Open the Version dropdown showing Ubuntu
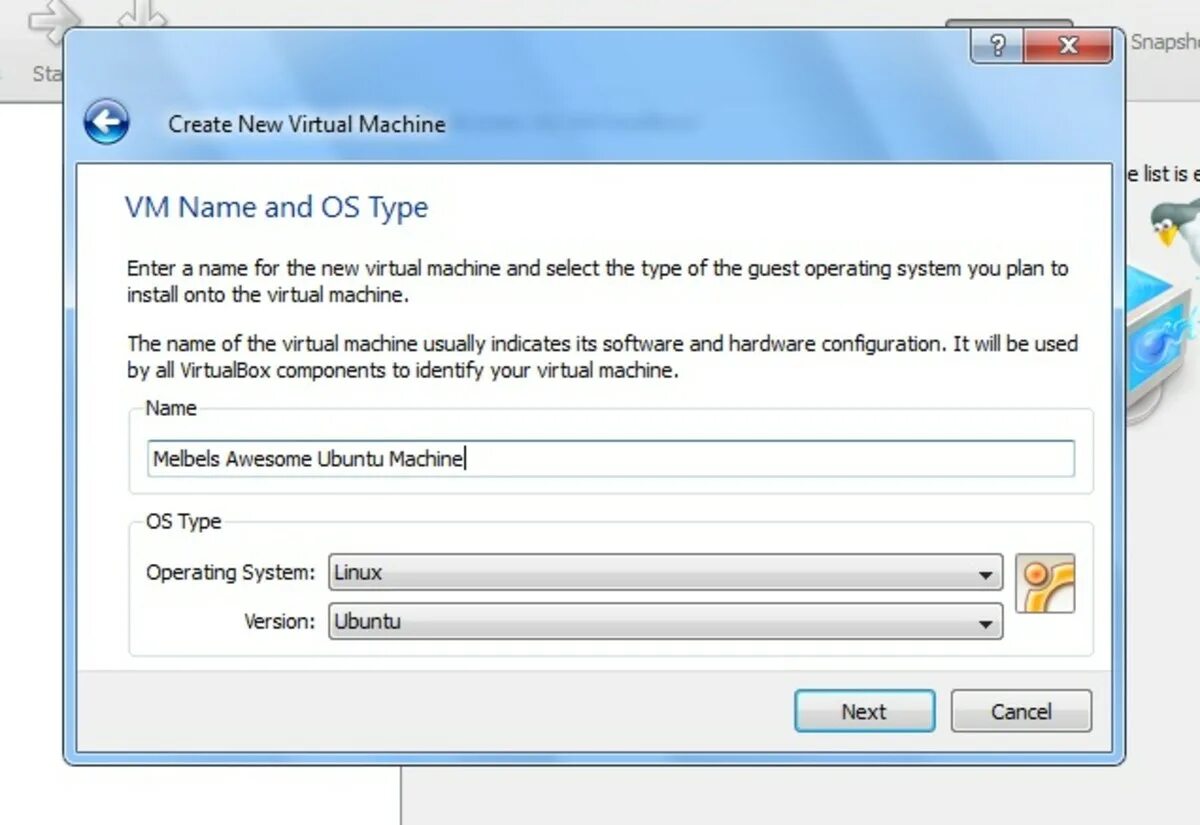 (665, 621)
